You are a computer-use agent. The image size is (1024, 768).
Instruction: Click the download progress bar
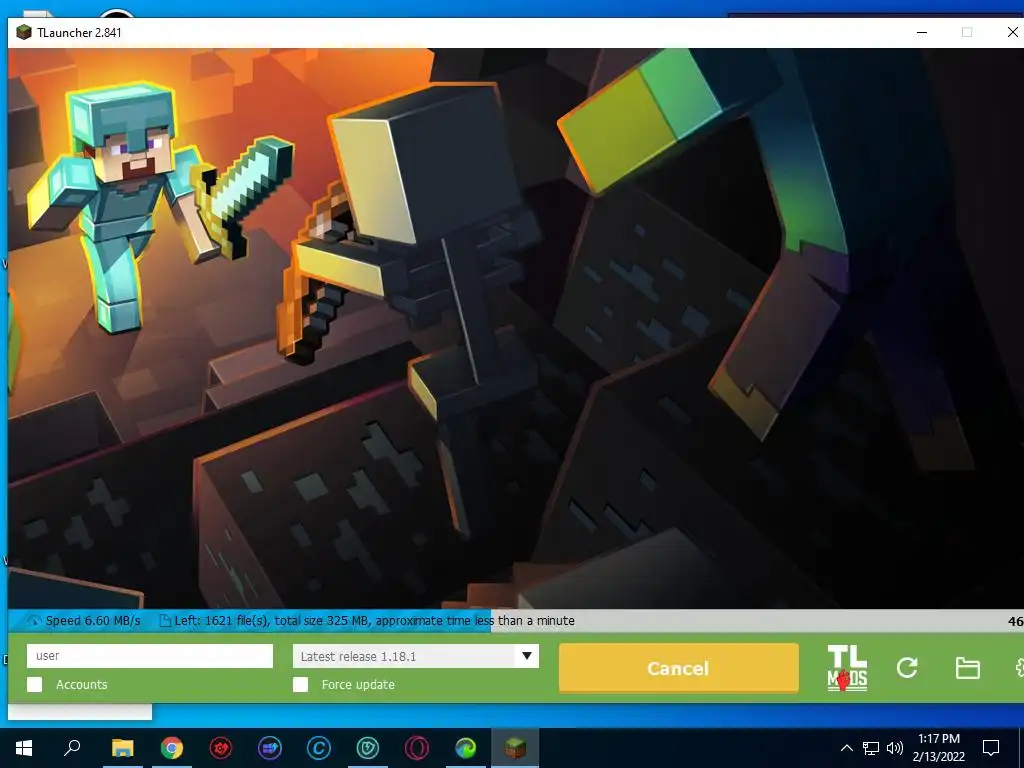[516, 620]
